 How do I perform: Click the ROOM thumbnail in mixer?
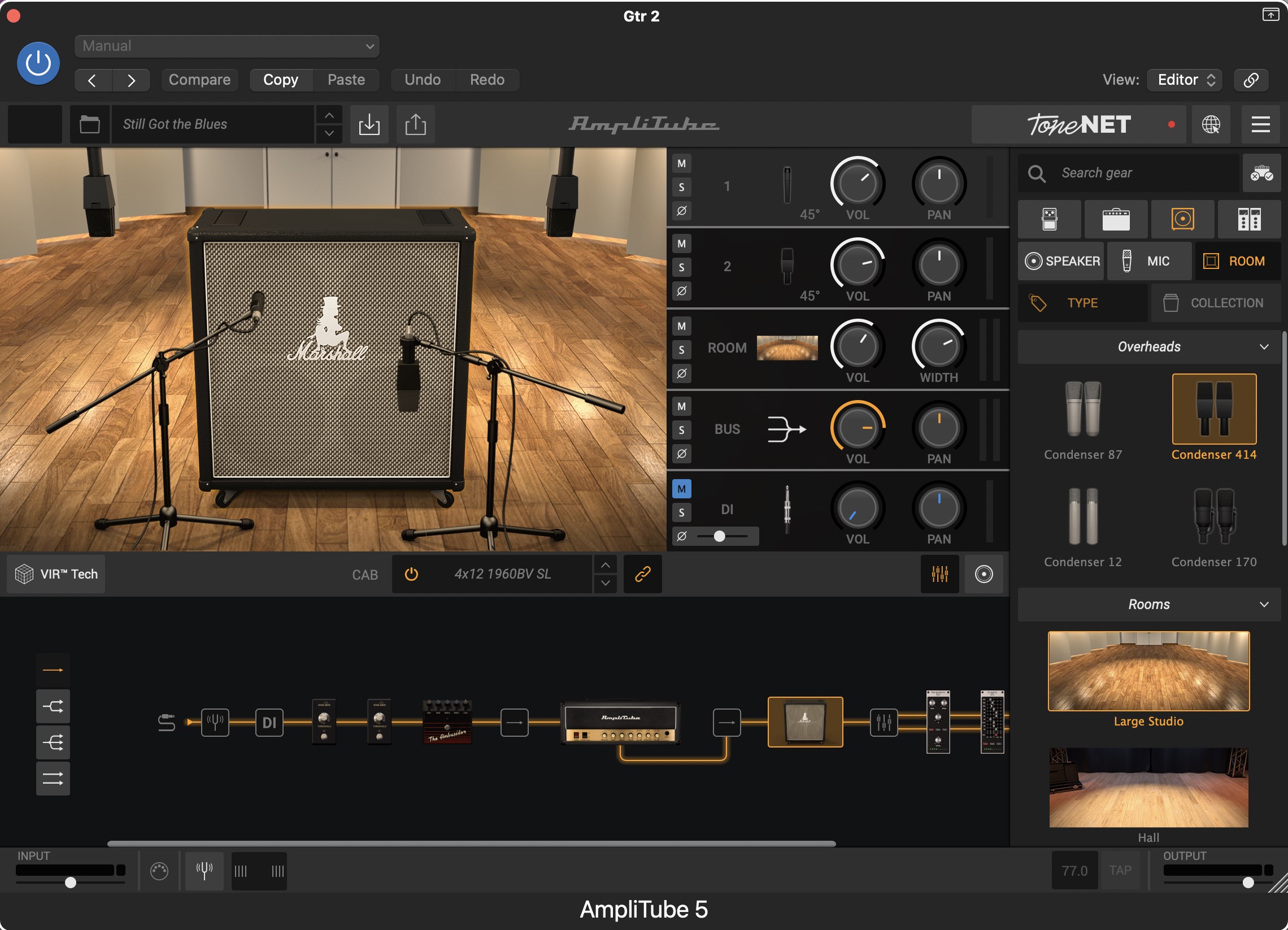tap(786, 347)
